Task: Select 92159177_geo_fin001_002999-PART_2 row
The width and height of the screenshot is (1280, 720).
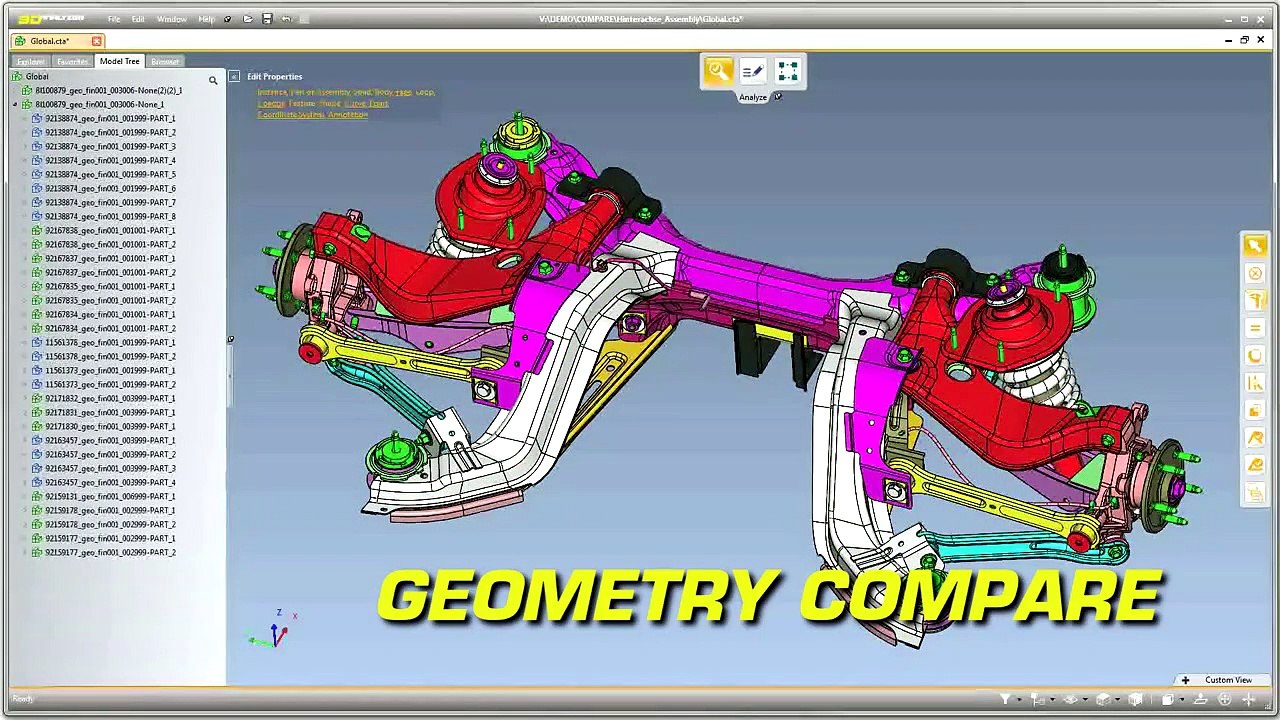Action: (x=110, y=552)
